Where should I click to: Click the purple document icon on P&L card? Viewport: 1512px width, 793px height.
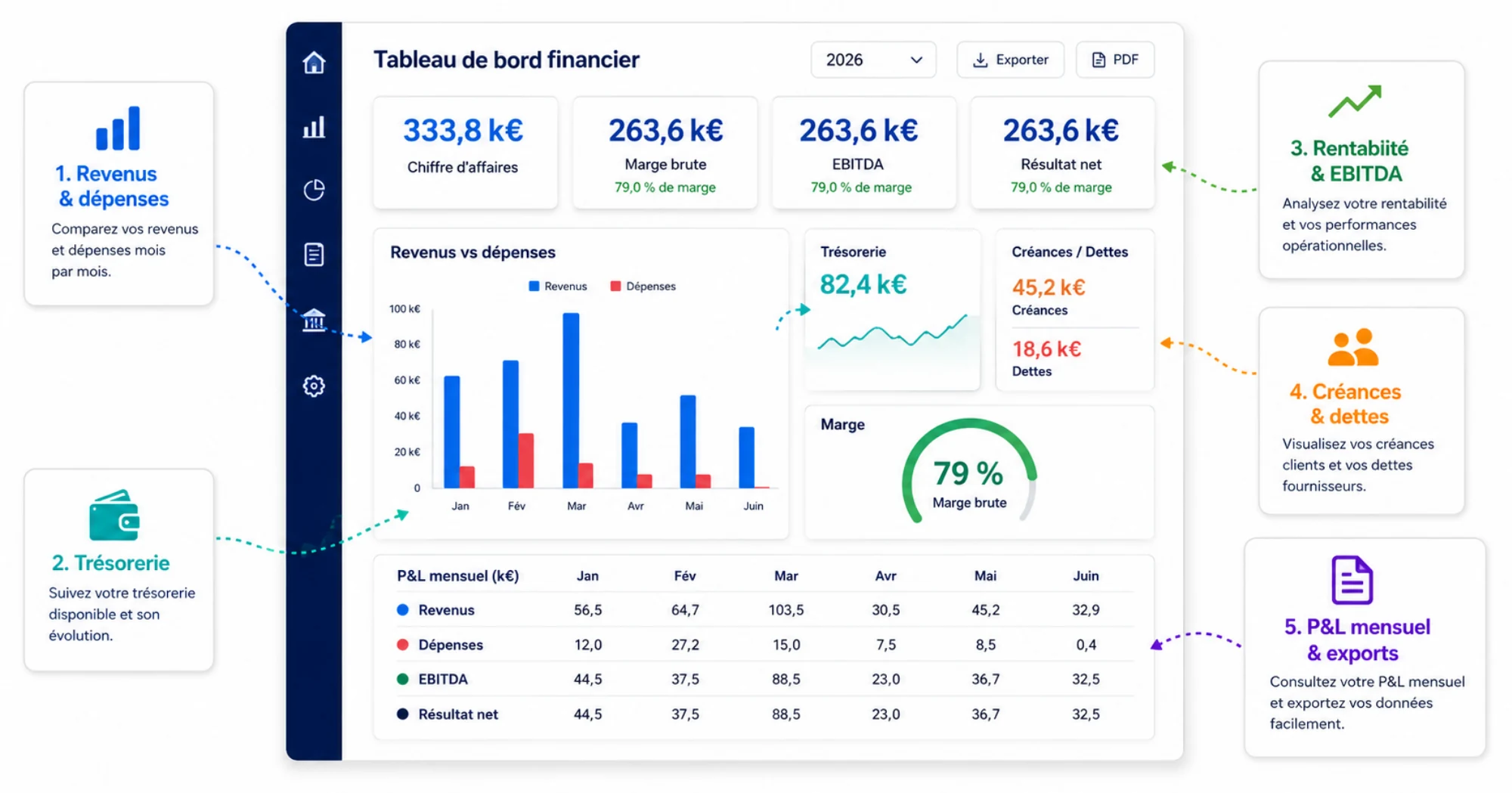[1352, 580]
